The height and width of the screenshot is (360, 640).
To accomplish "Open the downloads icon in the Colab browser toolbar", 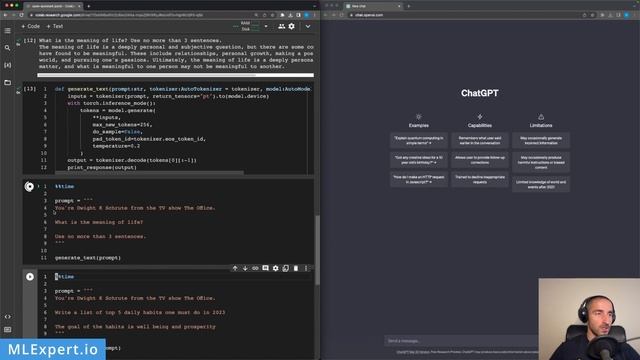I will coord(290,15).
